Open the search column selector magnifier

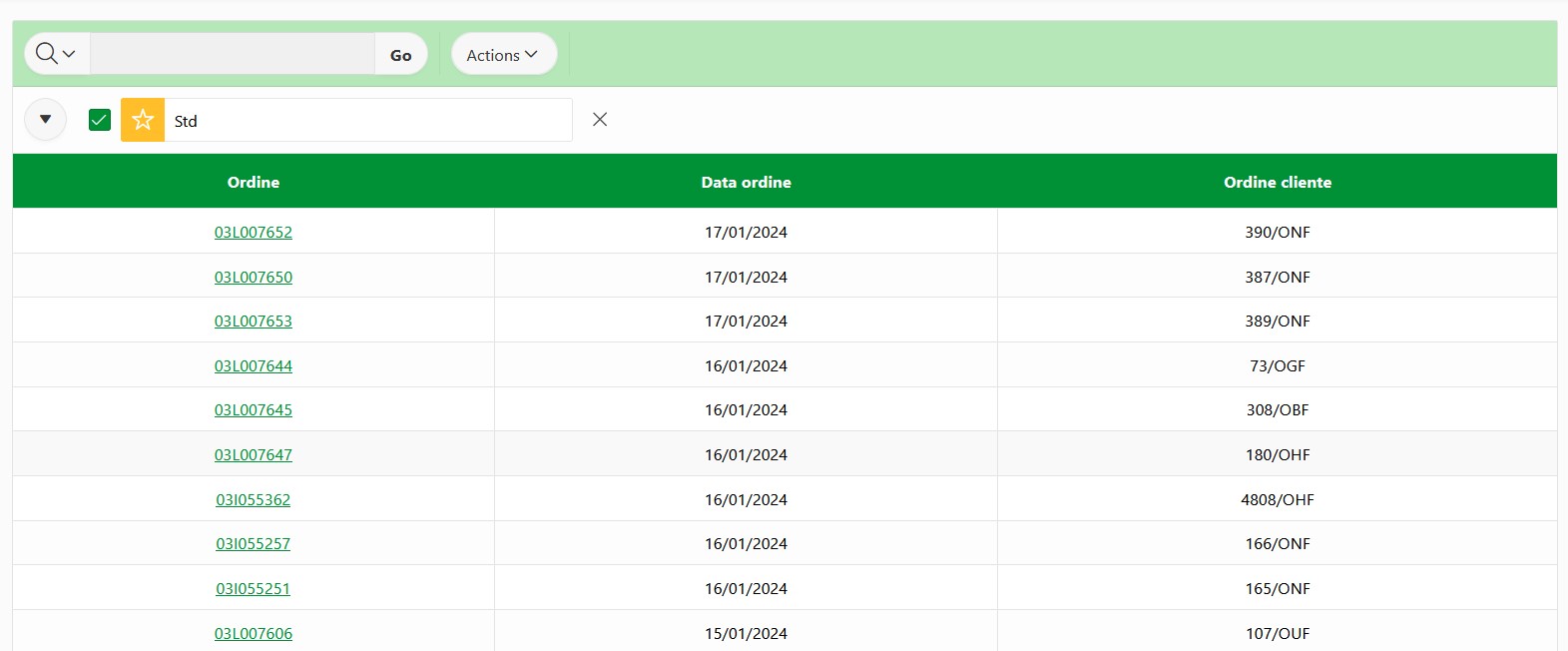coord(56,54)
